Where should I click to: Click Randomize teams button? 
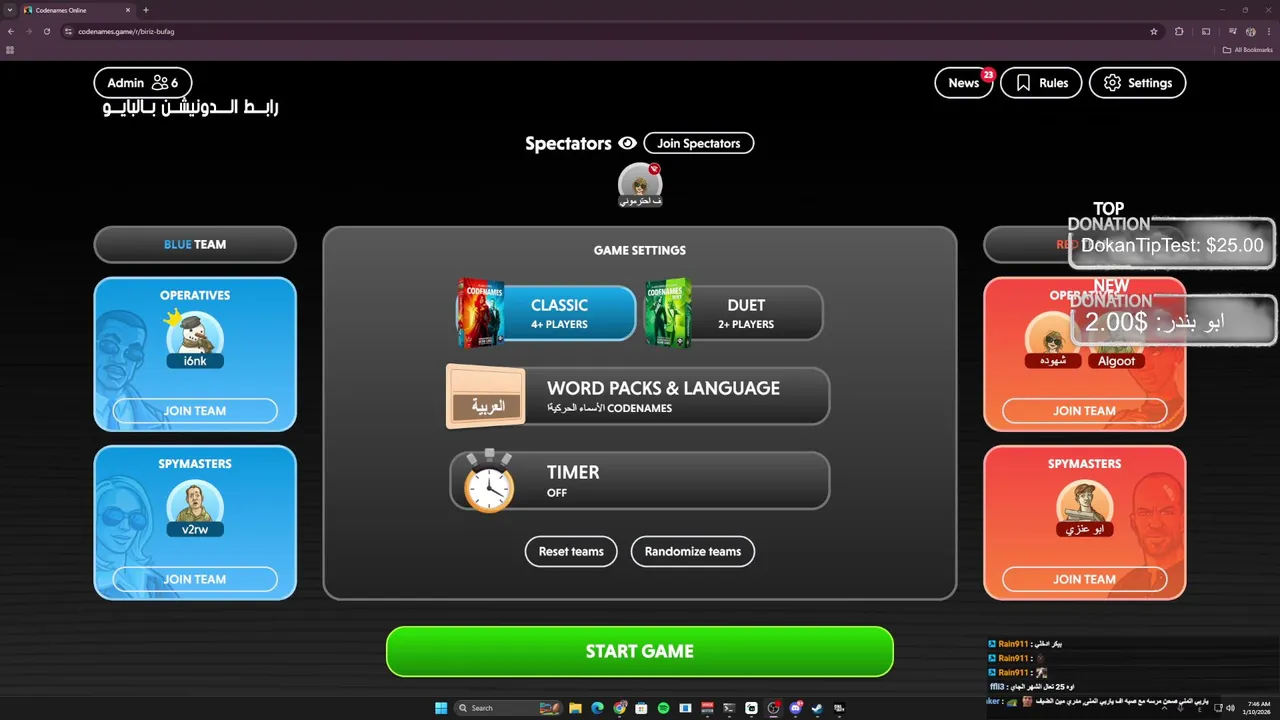[x=693, y=551]
